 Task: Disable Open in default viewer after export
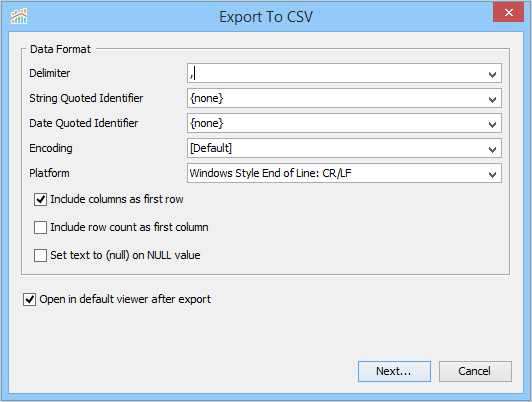[30, 300]
